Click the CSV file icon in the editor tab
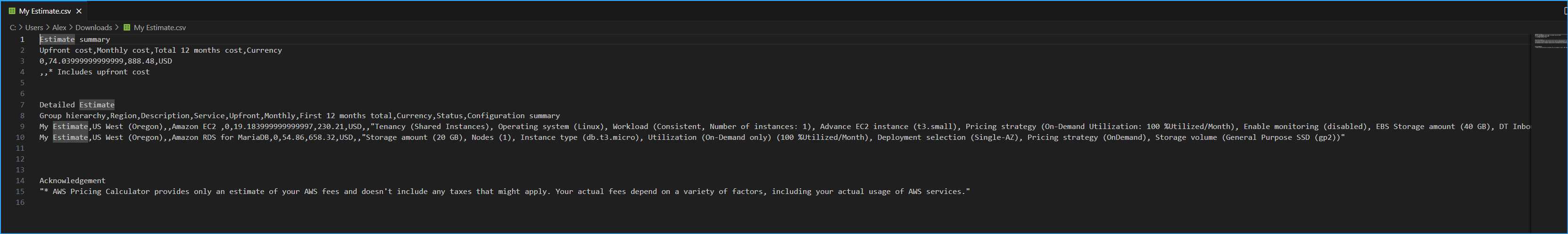 click(x=12, y=11)
